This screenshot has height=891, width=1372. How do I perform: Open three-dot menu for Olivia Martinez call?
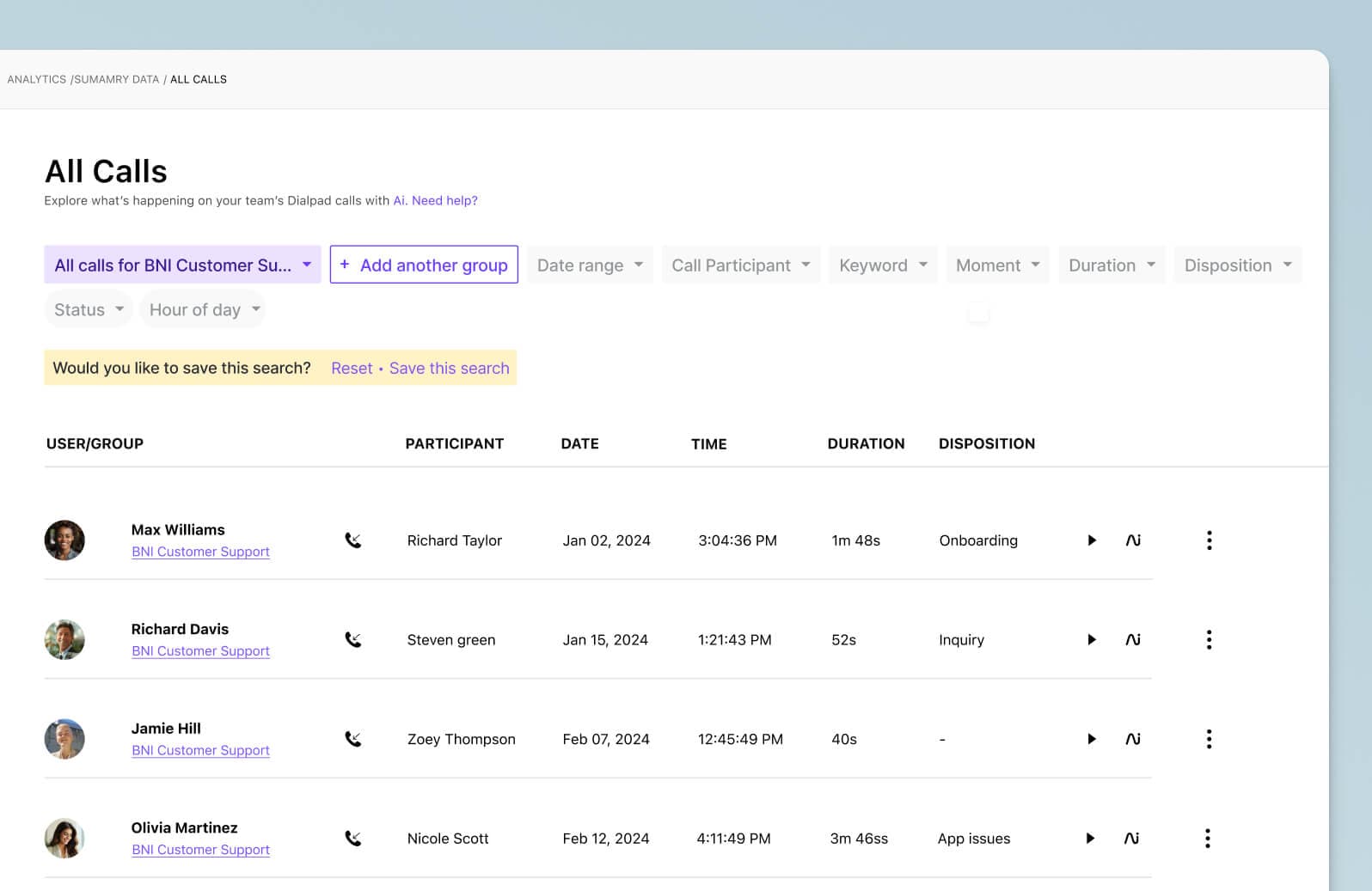pos(1208,839)
